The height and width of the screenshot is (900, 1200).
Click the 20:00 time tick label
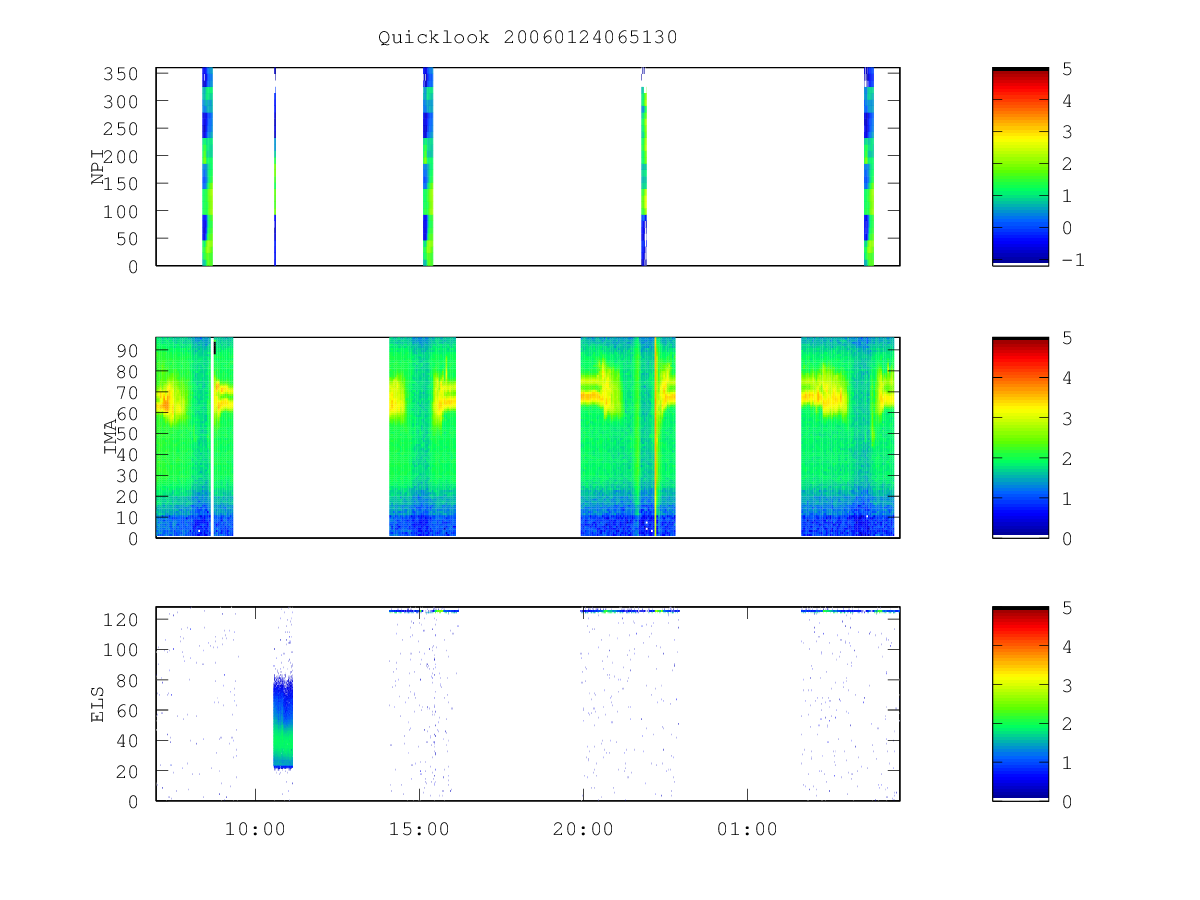(583, 829)
